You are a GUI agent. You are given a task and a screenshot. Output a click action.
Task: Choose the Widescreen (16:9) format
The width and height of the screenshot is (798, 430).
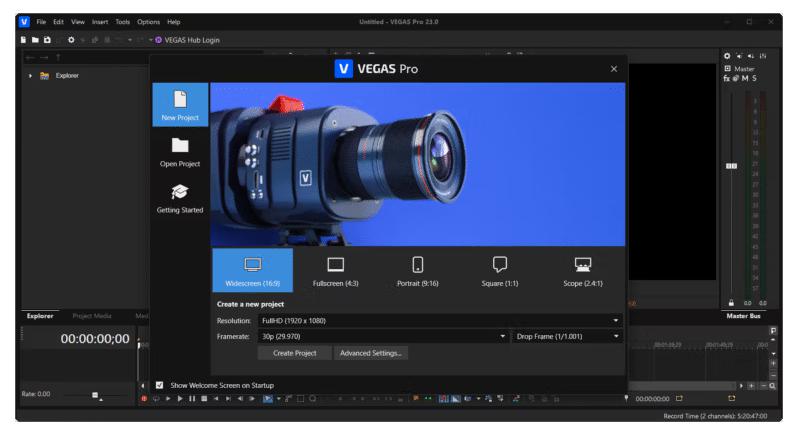[252, 270]
